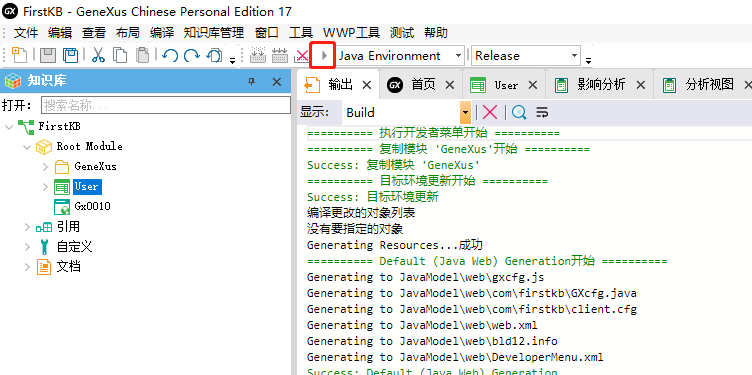Viewport: 752px width, 375px height.
Task: Select the User transaction item
Action: [86, 187]
